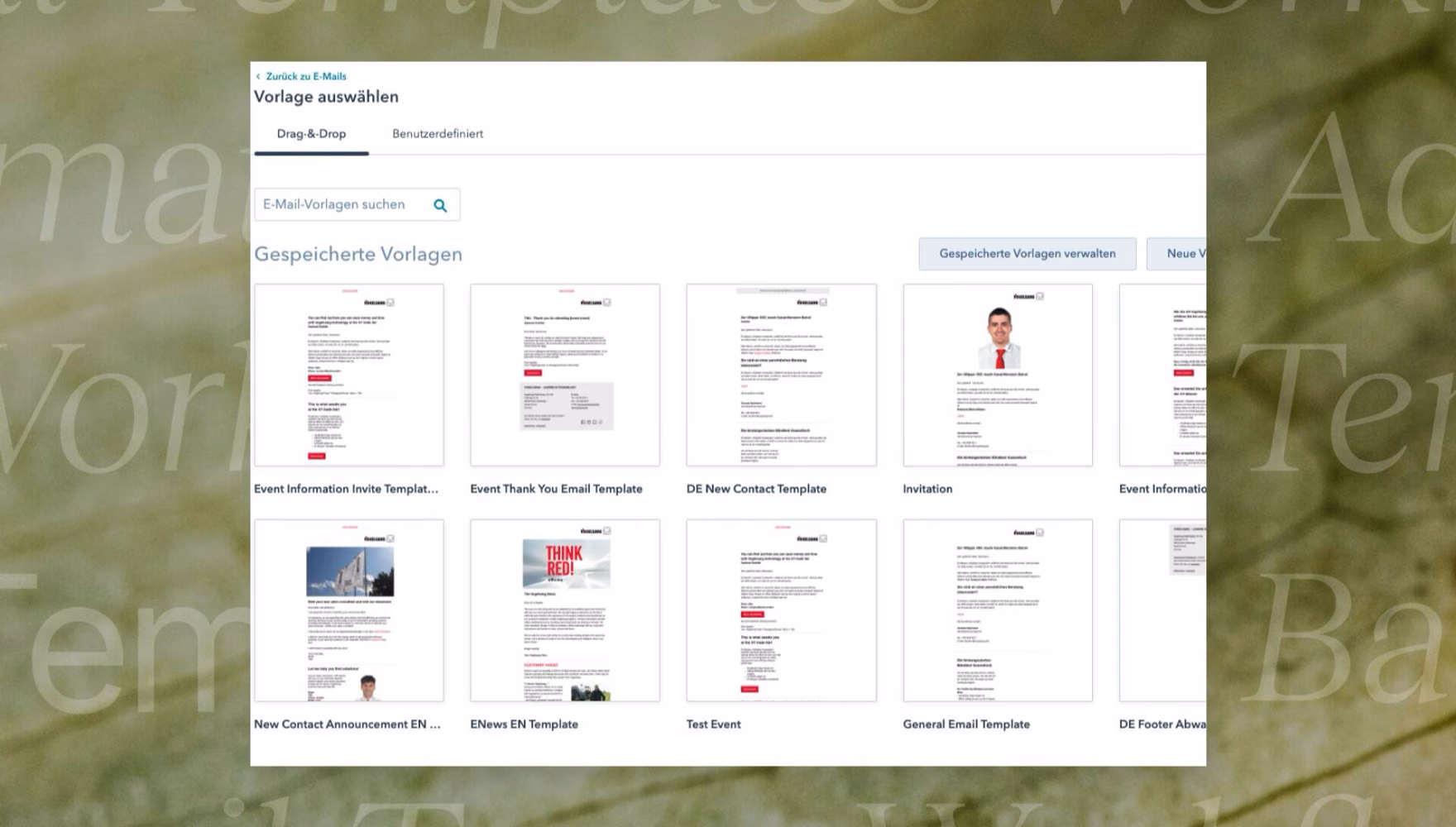Viewport: 1456px width, 827px height.
Task: Click the search magnifier icon
Action: (440, 205)
